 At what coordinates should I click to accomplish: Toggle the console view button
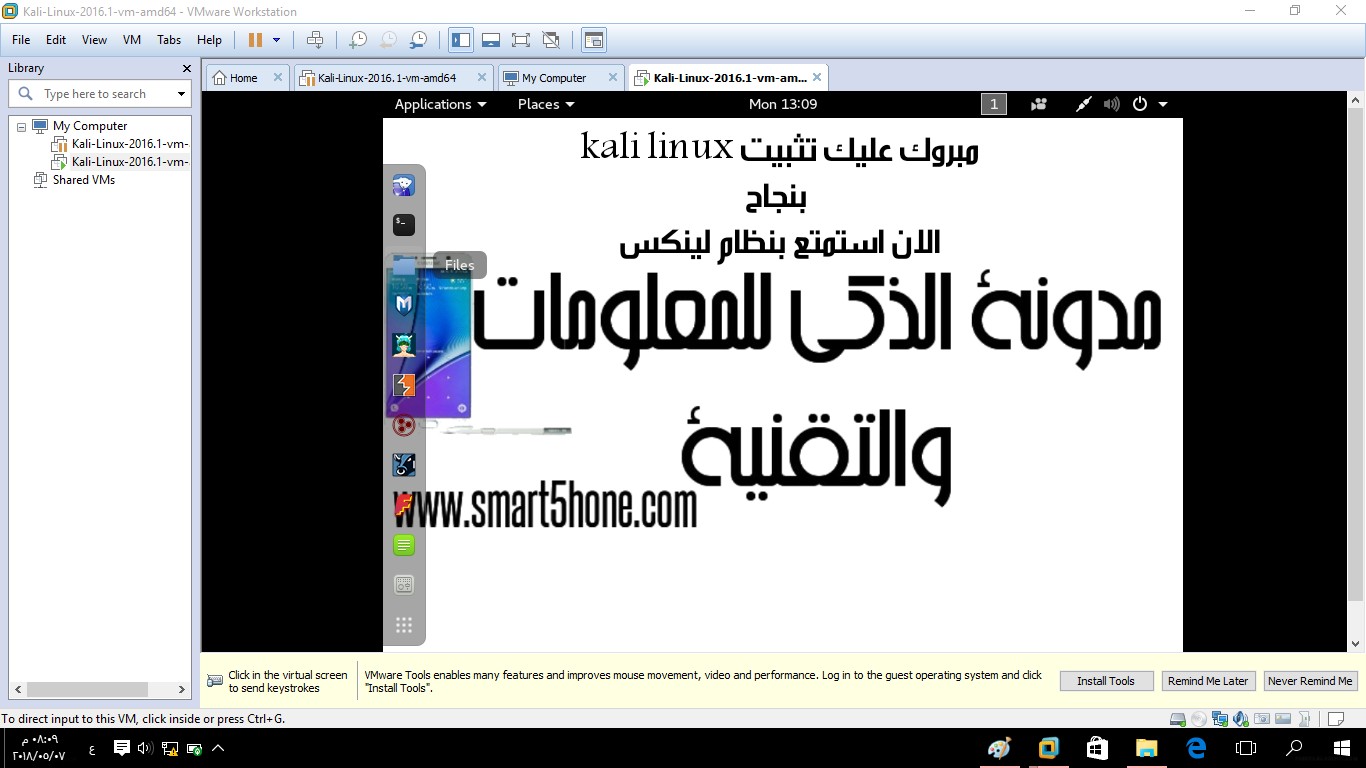[594, 40]
